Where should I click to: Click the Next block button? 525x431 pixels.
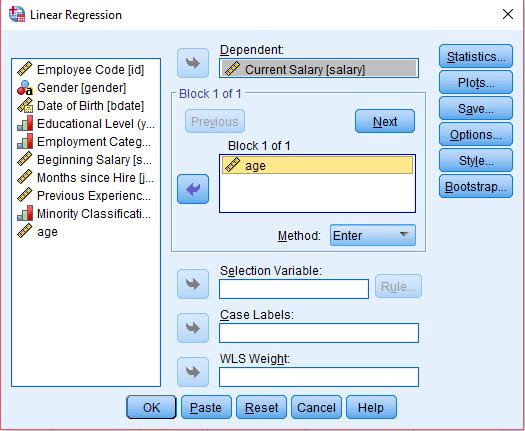[385, 121]
